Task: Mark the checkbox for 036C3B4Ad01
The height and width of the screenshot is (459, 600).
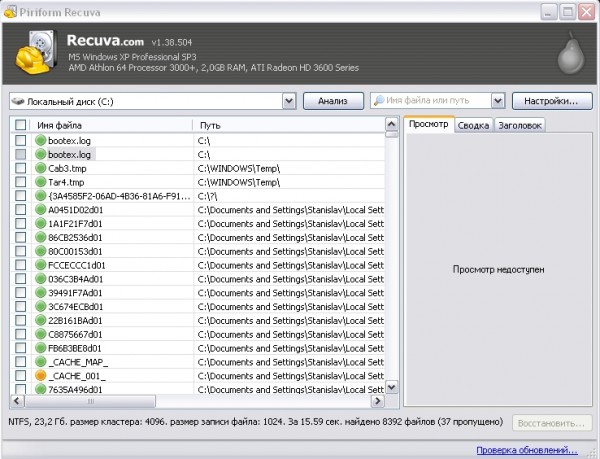Action: [20, 279]
